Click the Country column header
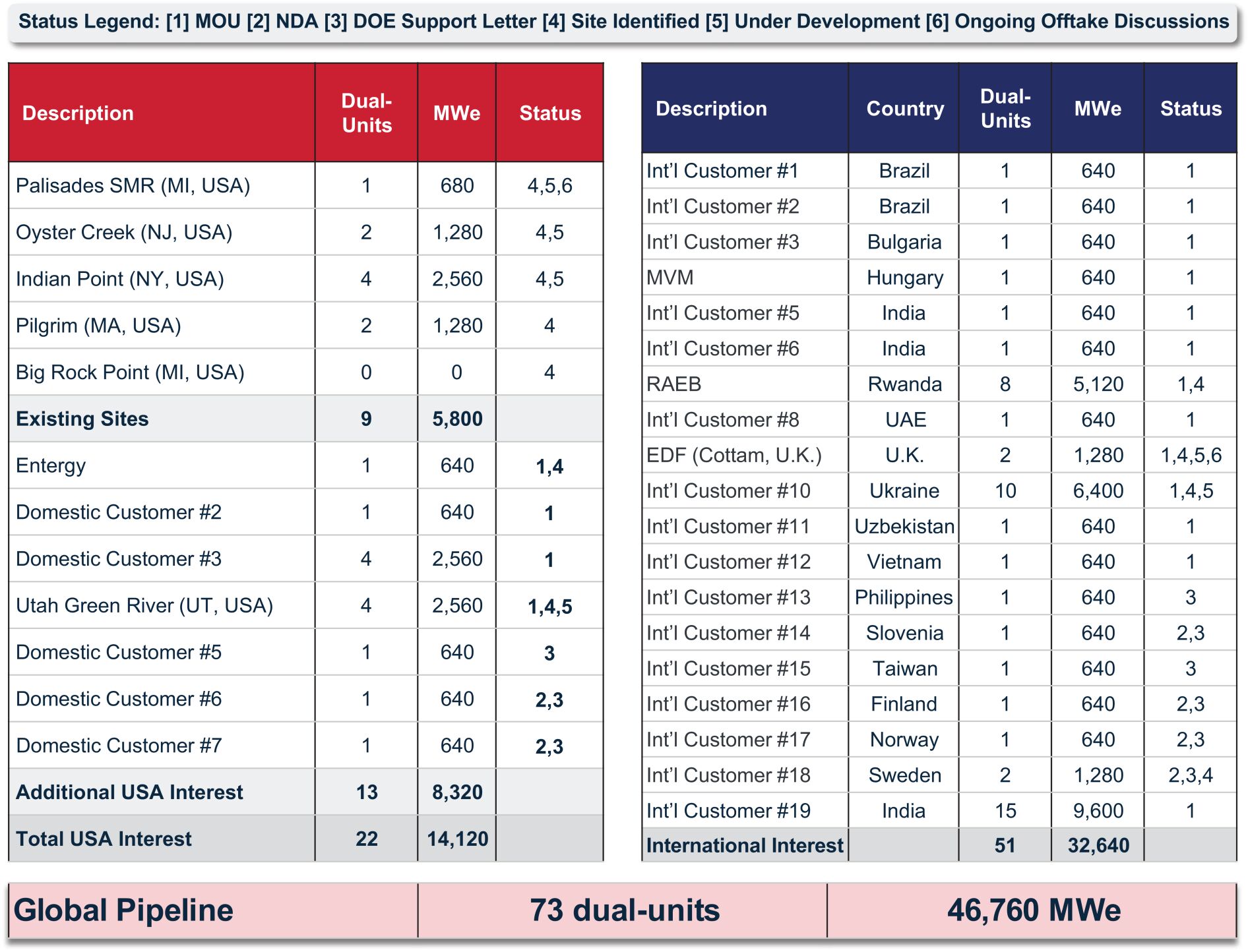Screen dimensions: 1248x952 click(904, 109)
